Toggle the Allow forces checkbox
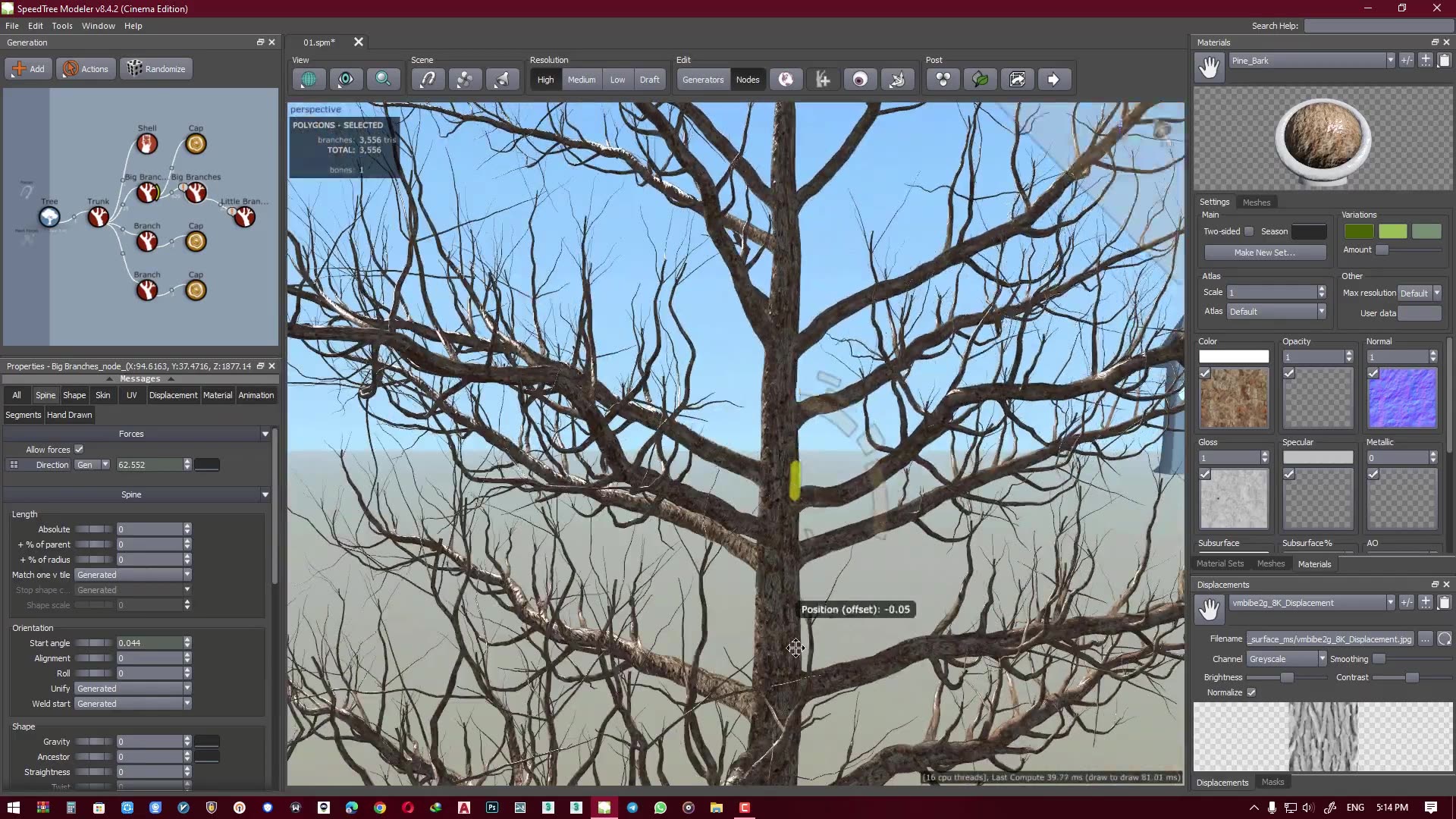1456x819 pixels. coord(79,449)
